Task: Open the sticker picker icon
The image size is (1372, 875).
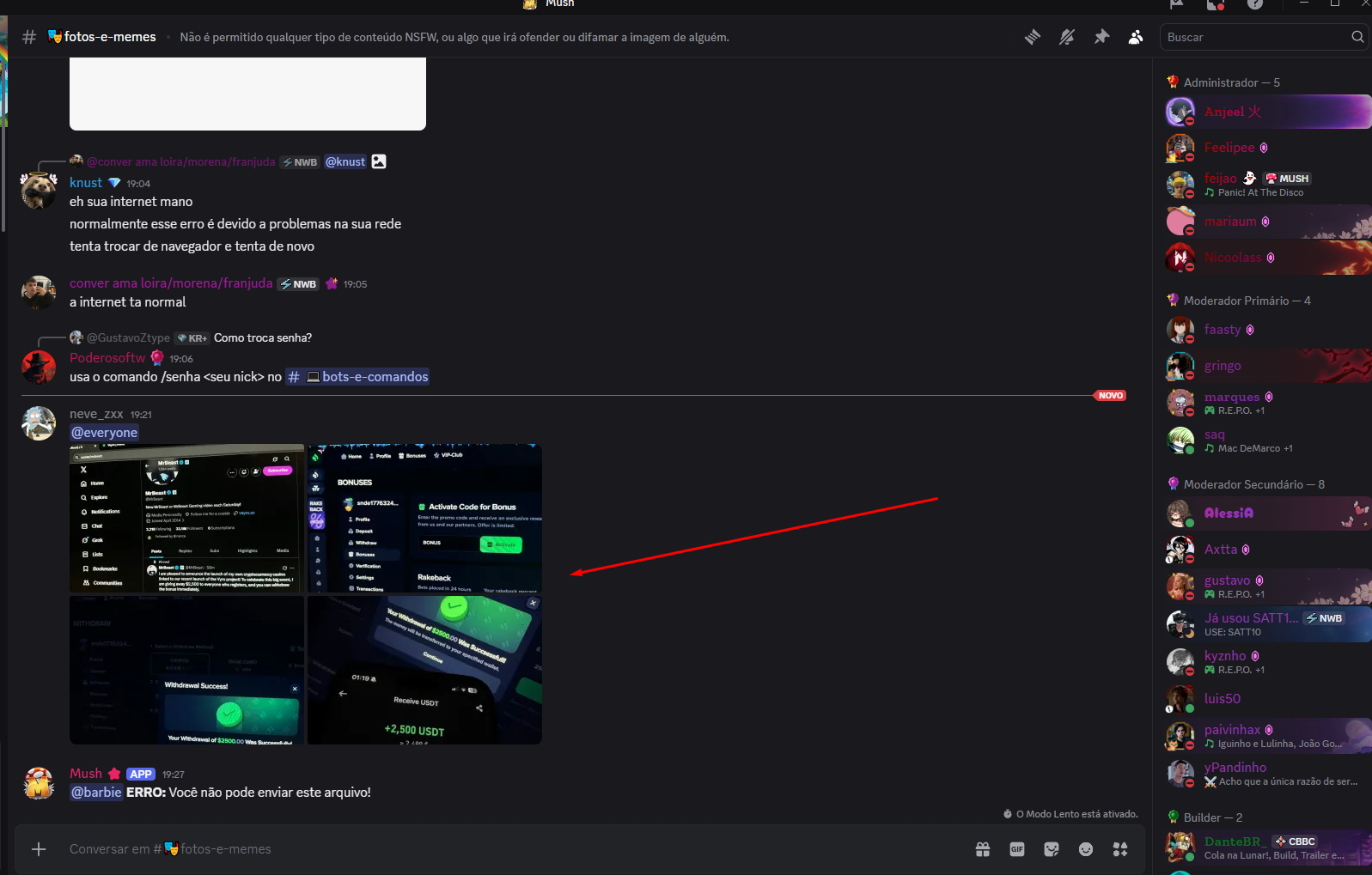Action: coord(1052,849)
